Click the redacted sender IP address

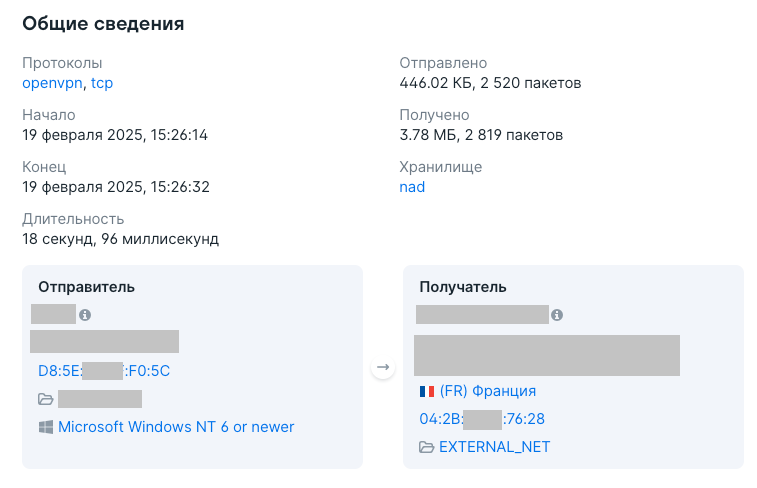pos(54,314)
